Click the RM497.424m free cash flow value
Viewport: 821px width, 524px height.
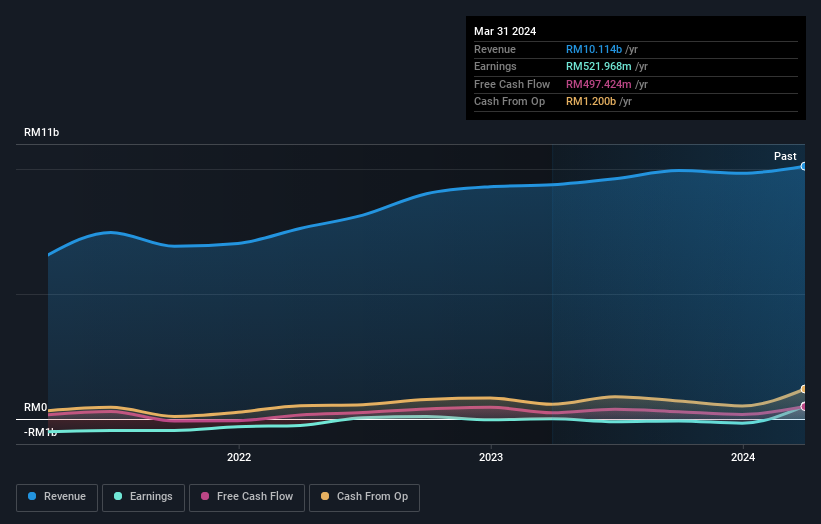pos(598,84)
